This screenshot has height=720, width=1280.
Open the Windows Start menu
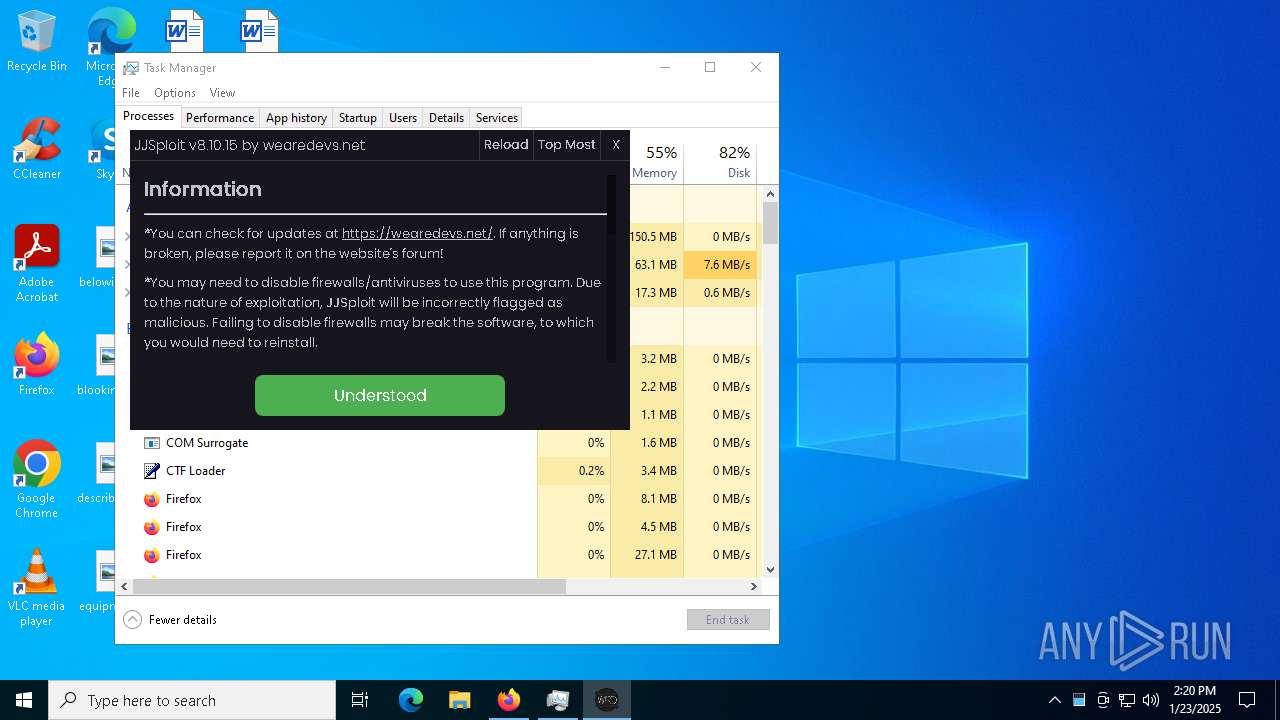24,700
